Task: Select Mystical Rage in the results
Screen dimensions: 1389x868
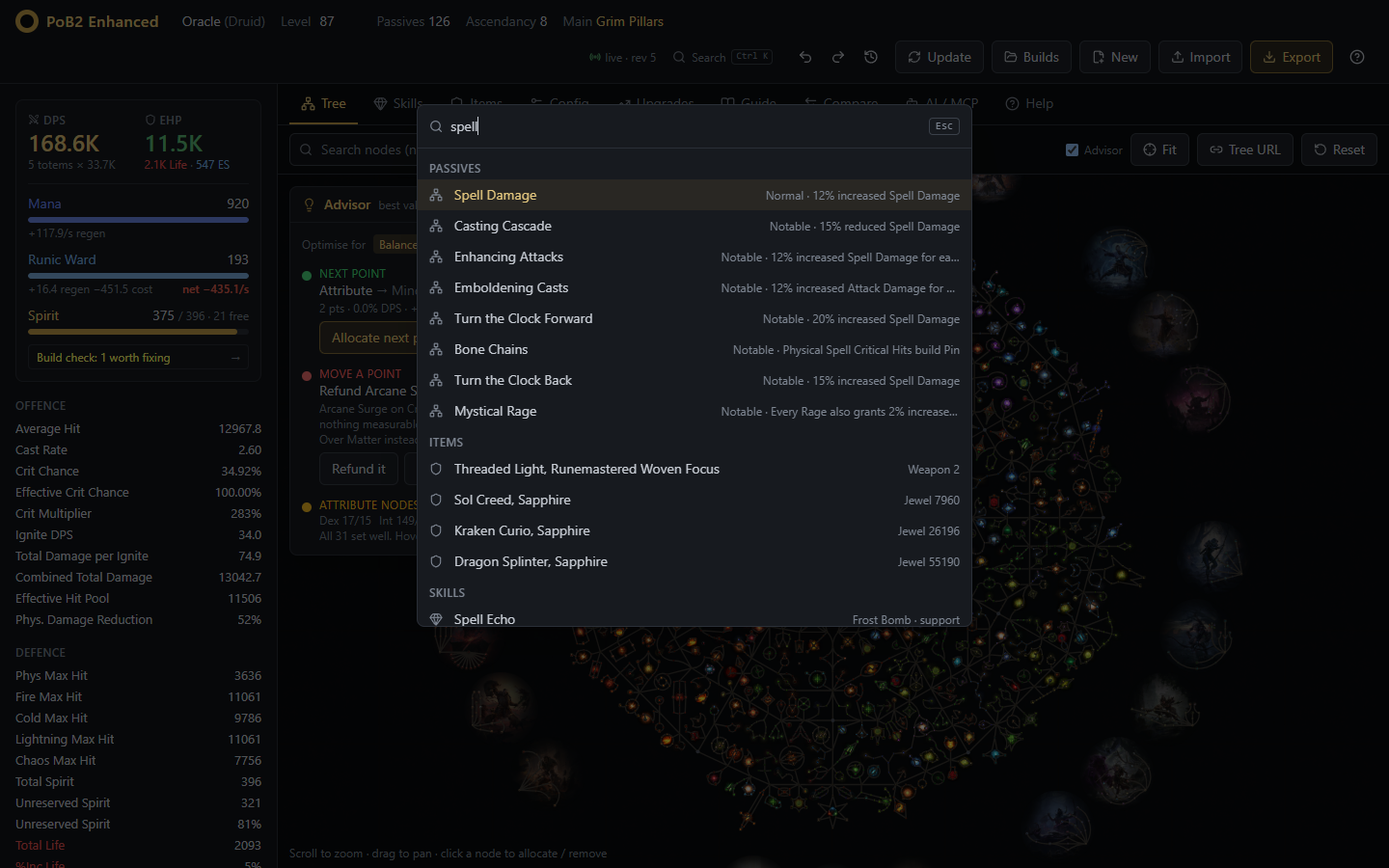Action: [694, 411]
